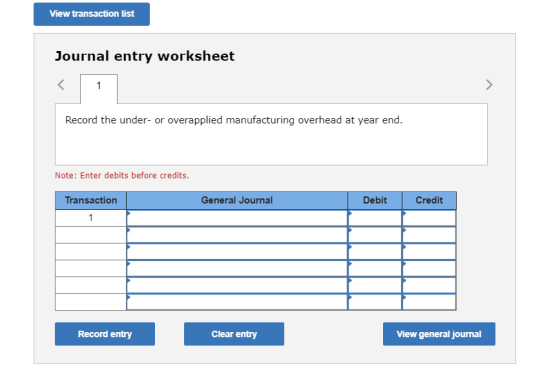The image size is (560, 385).
Task: Click Debit field in fourth row
Action: [x=375, y=268]
